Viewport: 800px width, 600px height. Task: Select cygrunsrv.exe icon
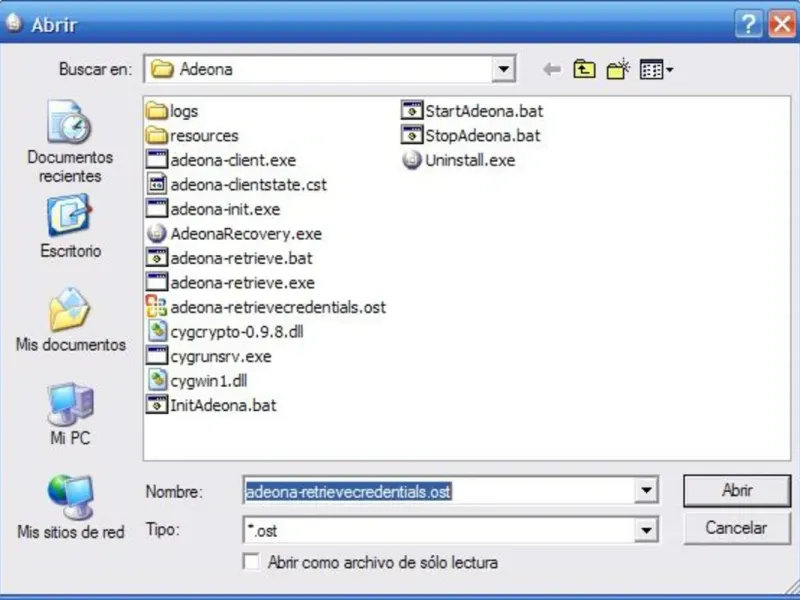click(x=157, y=356)
